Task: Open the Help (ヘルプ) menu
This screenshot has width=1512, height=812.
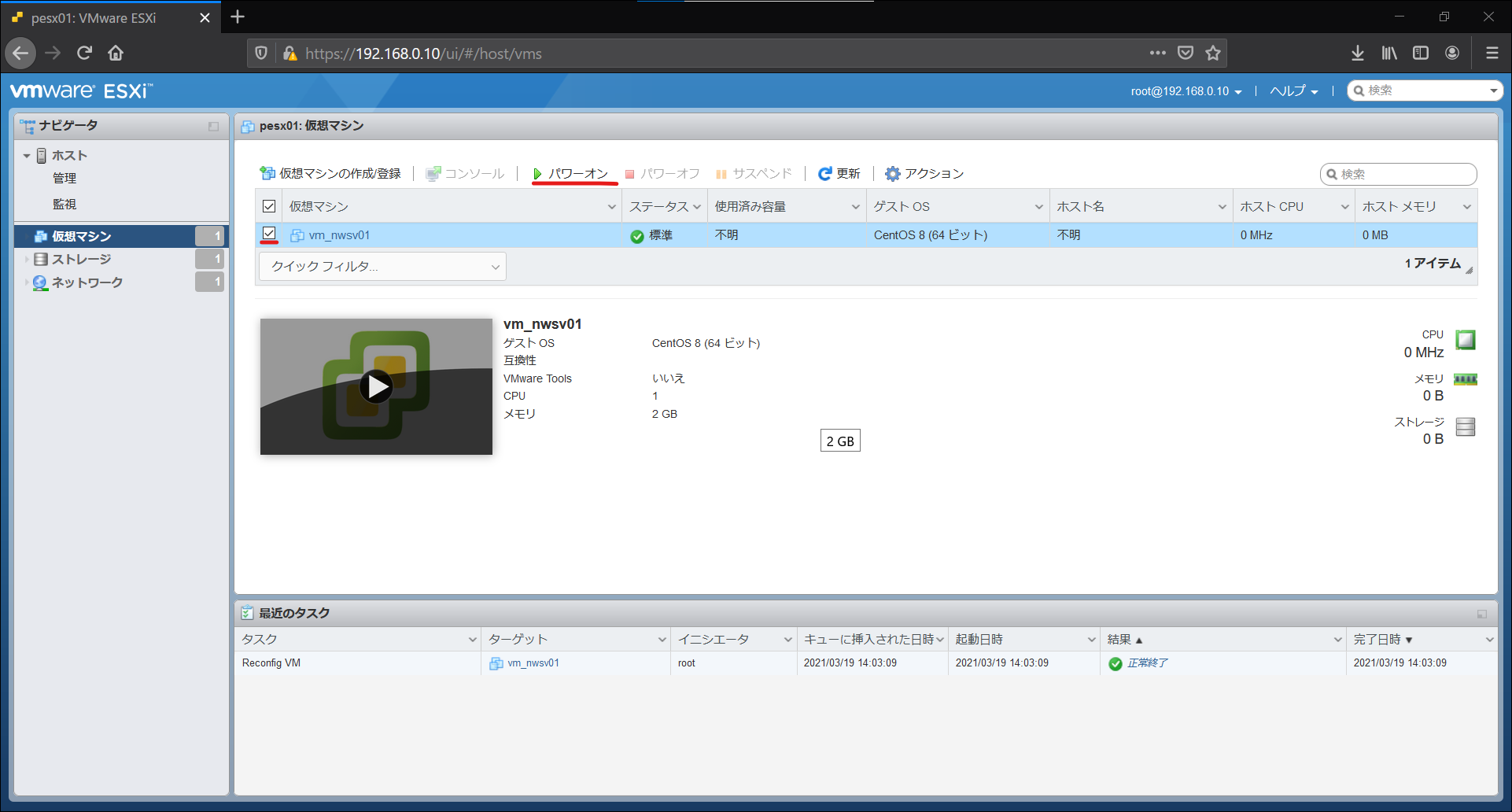Action: click(x=1294, y=91)
